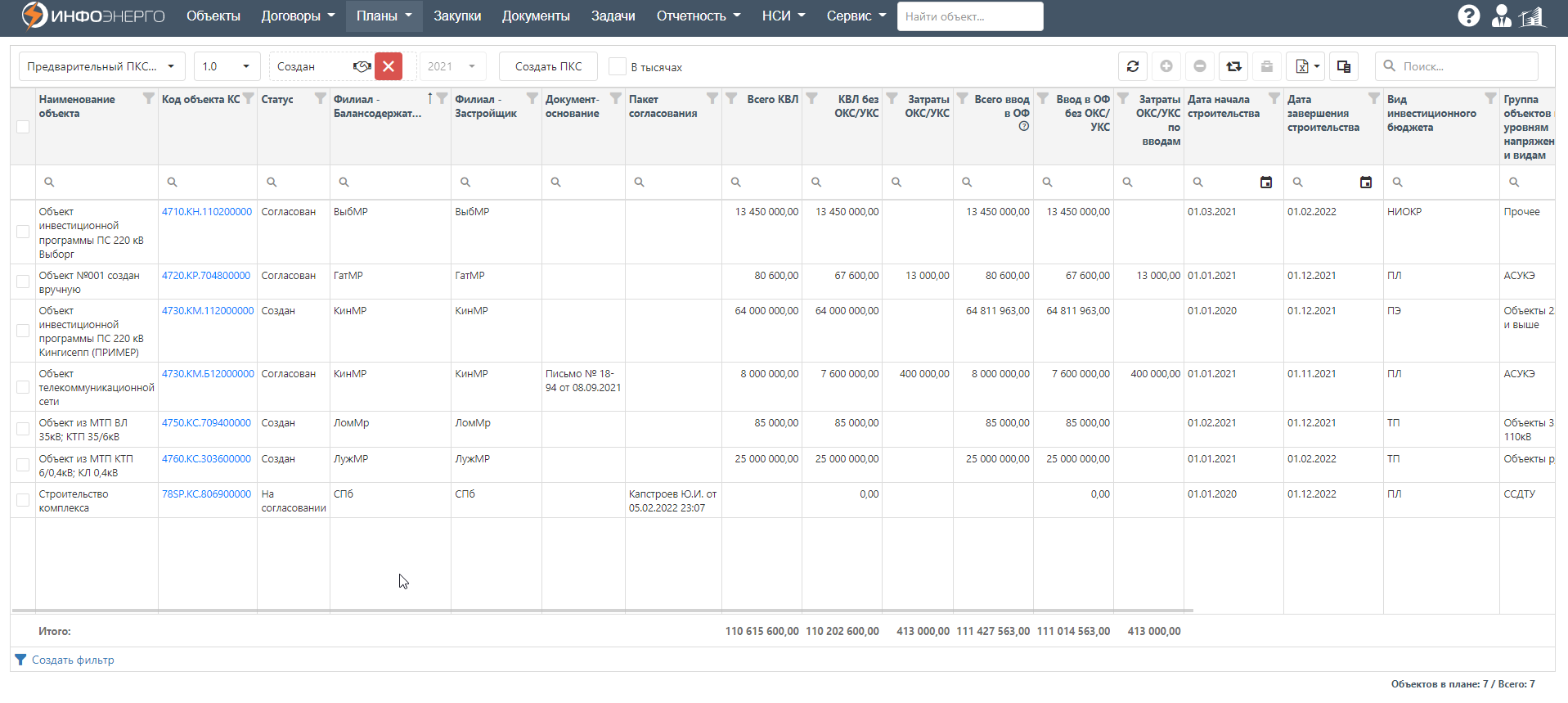Viewport: 1568px width, 703px height.
Task: Check the row for ПС 220 кВ Кингисепп
Action: [x=23, y=331]
